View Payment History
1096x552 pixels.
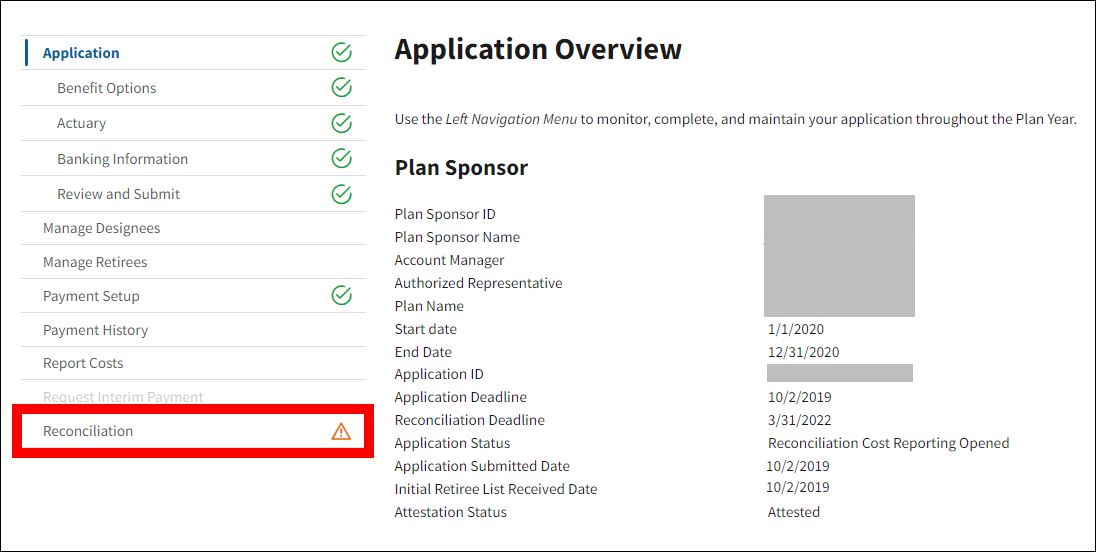(95, 330)
